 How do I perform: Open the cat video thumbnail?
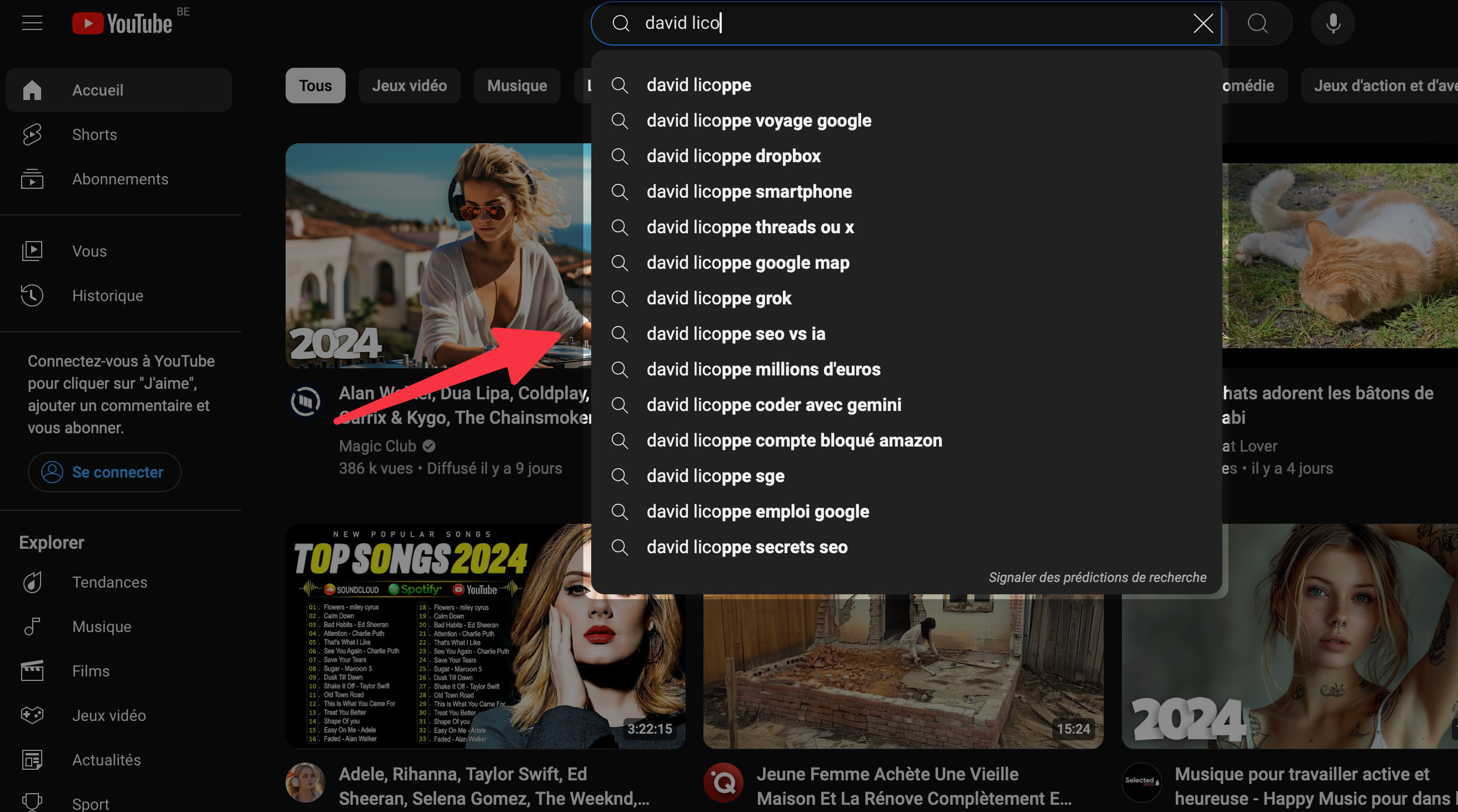click(1340, 256)
